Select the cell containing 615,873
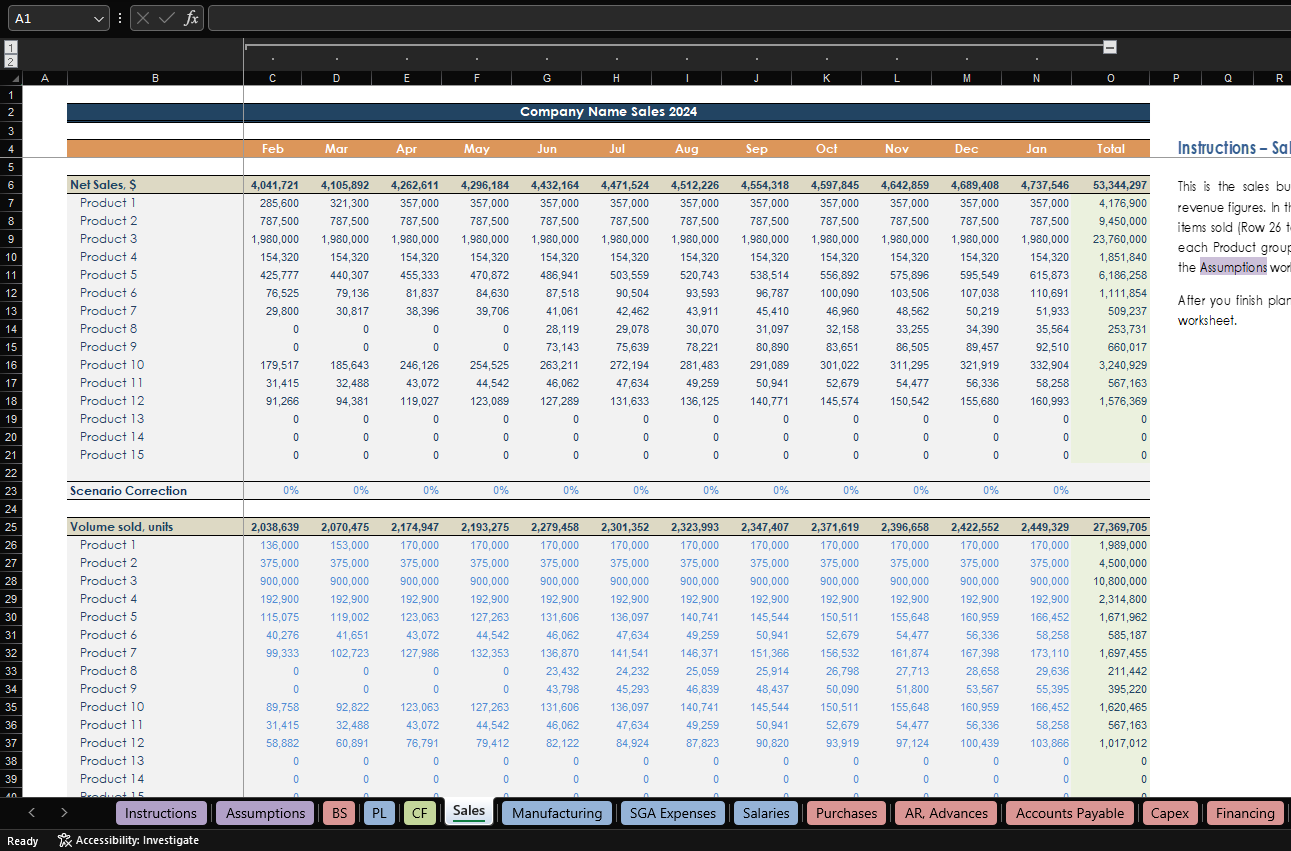Viewport: 1291px width, 851px height. (1036, 275)
